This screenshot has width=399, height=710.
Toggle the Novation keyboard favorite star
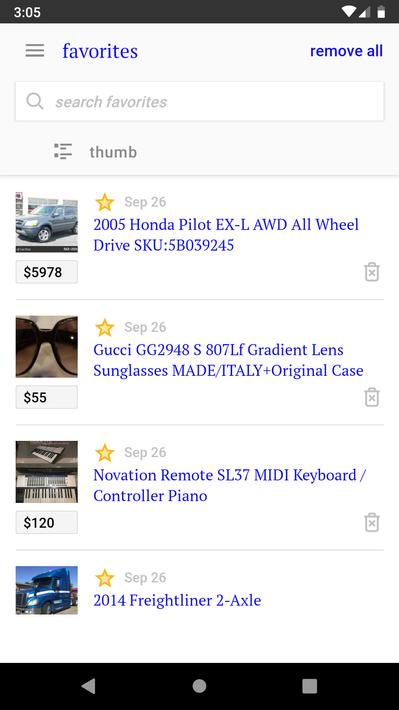pyautogui.click(x=105, y=452)
